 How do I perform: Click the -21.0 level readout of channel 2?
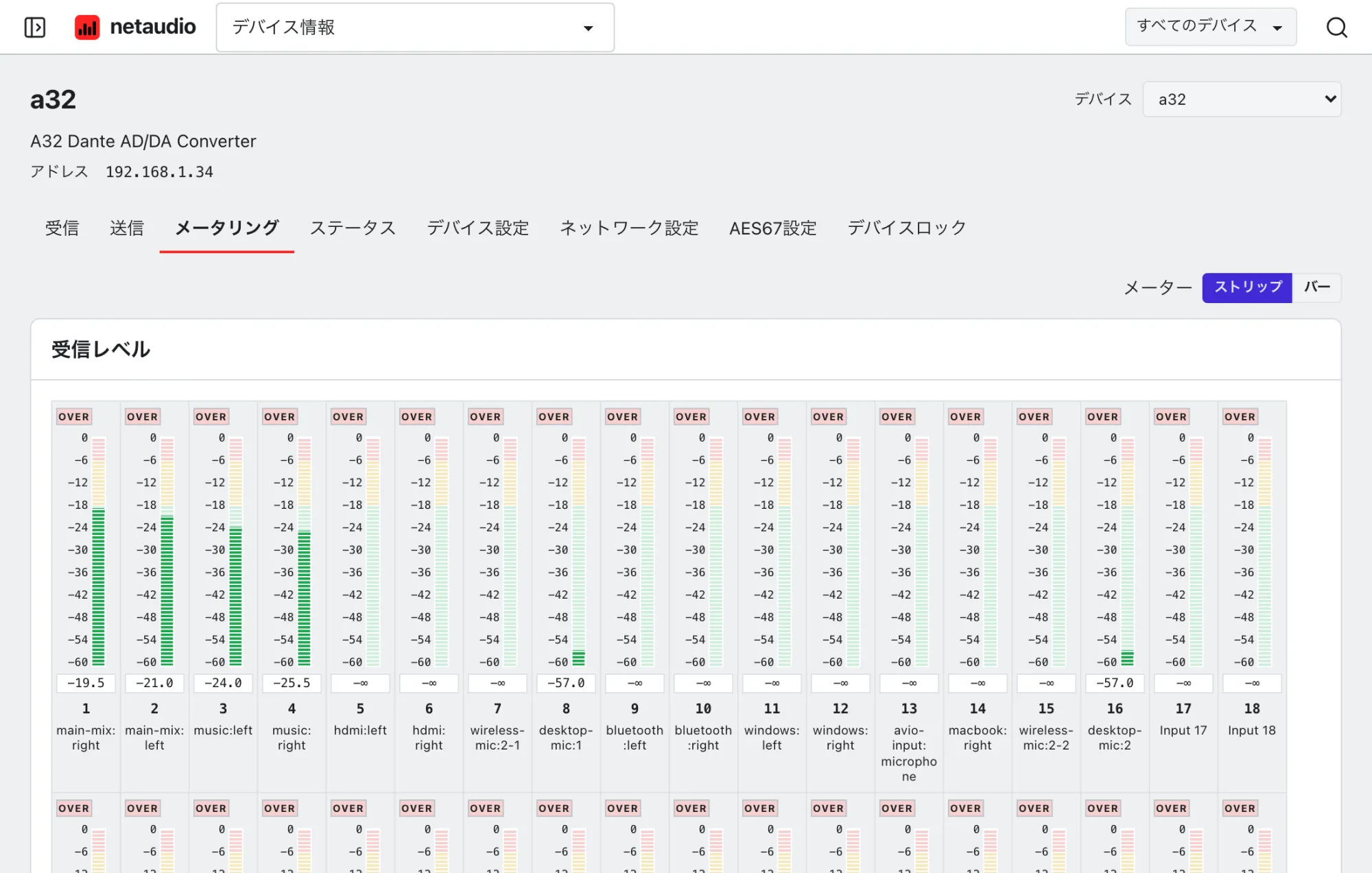tap(154, 683)
